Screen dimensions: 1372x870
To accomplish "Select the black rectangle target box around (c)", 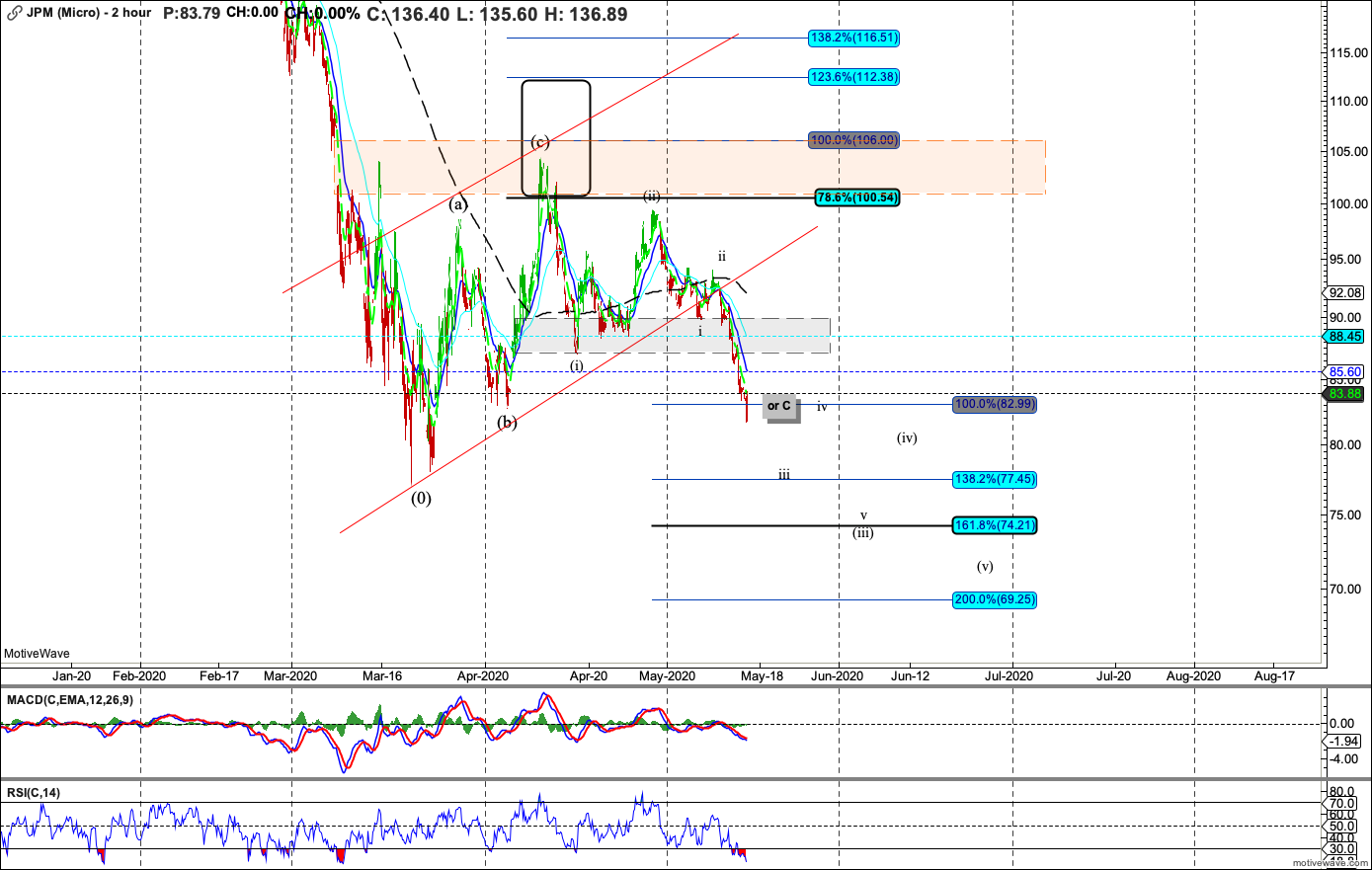I will 556,138.
